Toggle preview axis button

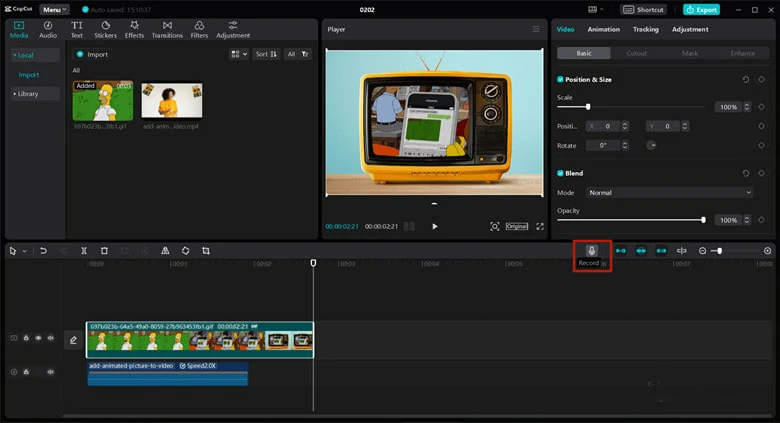[682, 251]
